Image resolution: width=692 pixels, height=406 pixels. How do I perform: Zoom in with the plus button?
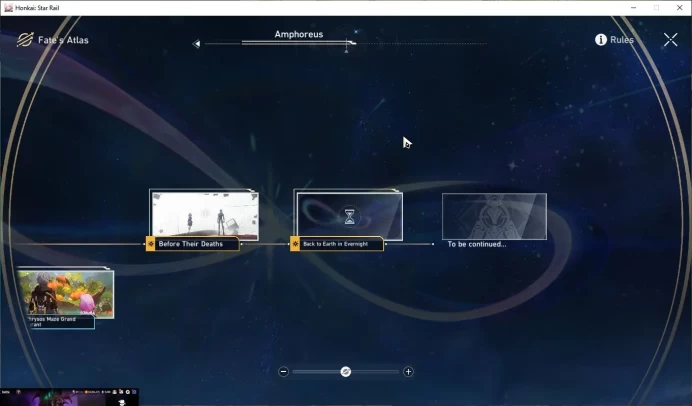[x=408, y=372]
